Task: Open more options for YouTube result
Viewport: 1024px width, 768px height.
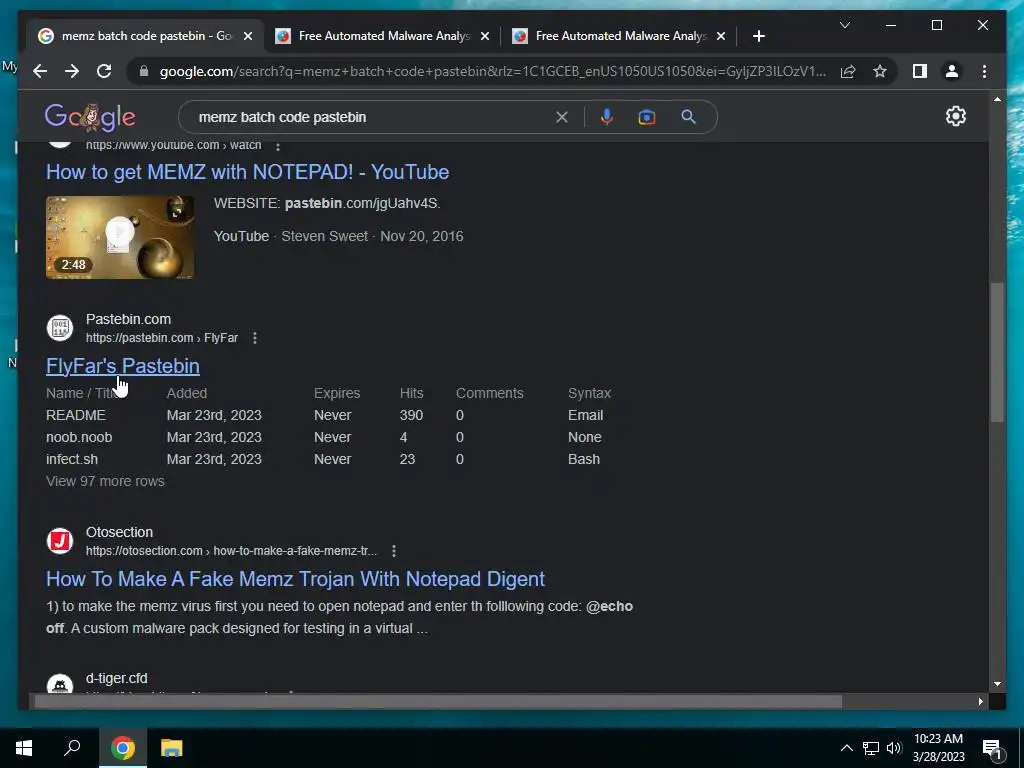Action: [278, 146]
